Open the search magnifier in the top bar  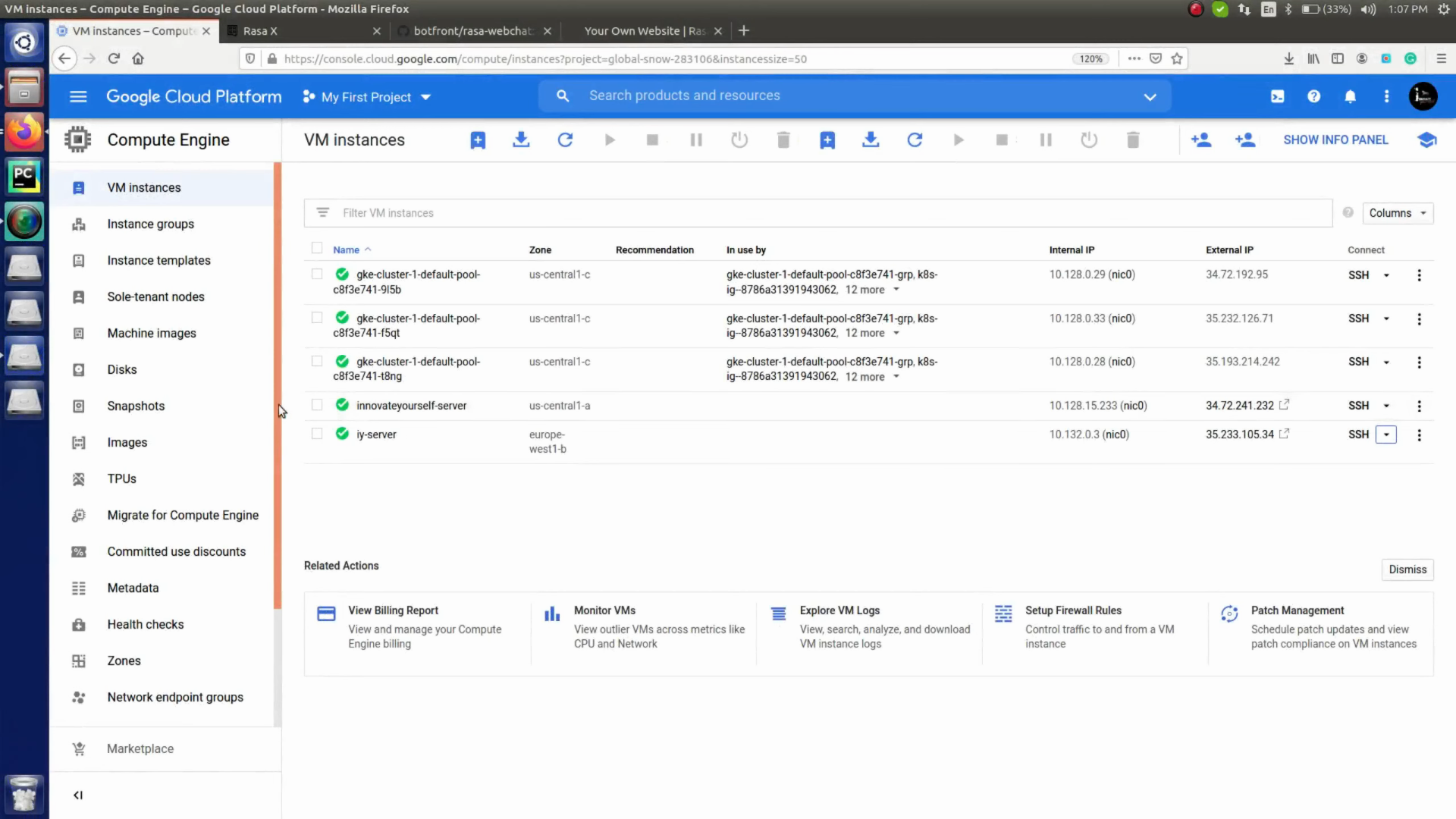563,96
